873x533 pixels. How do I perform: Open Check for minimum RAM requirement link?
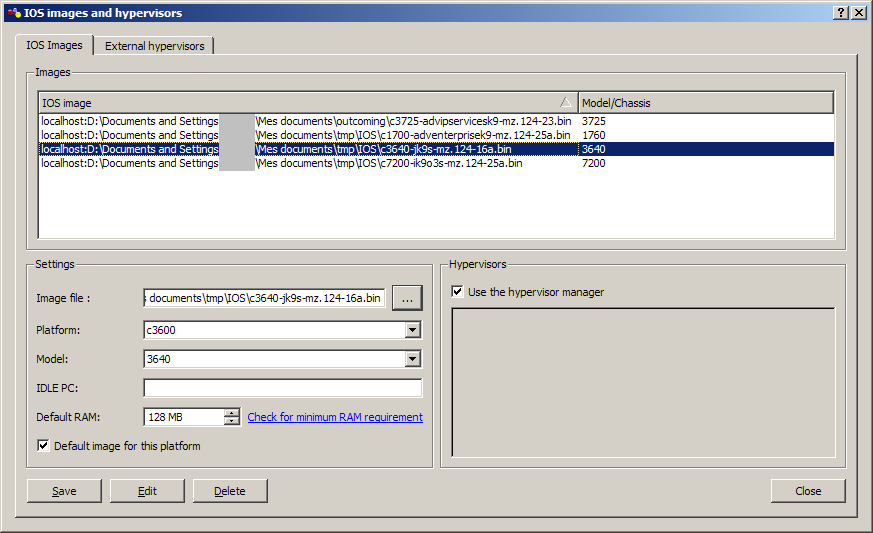[335, 417]
